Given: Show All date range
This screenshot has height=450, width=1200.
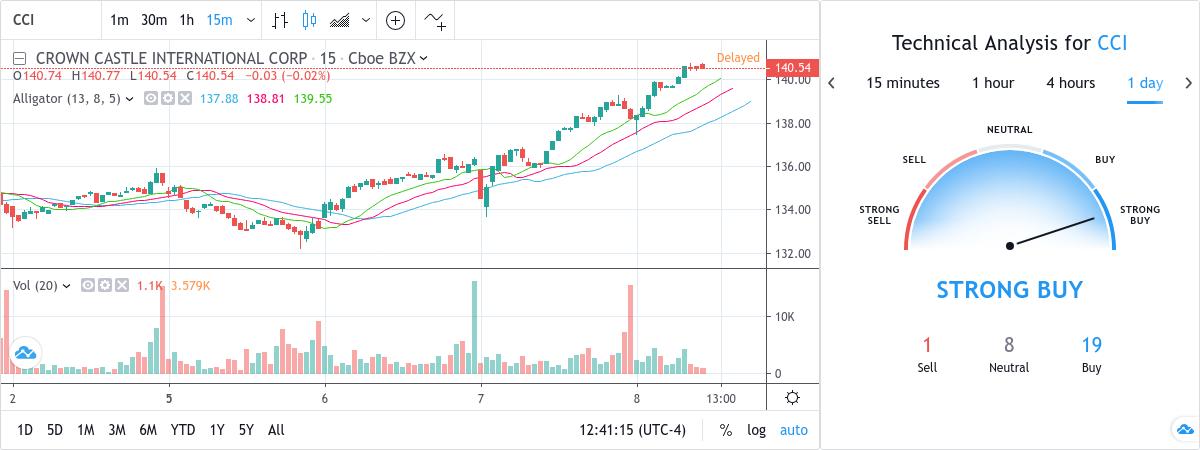Looking at the screenshot, I should [x=276, y=430].
